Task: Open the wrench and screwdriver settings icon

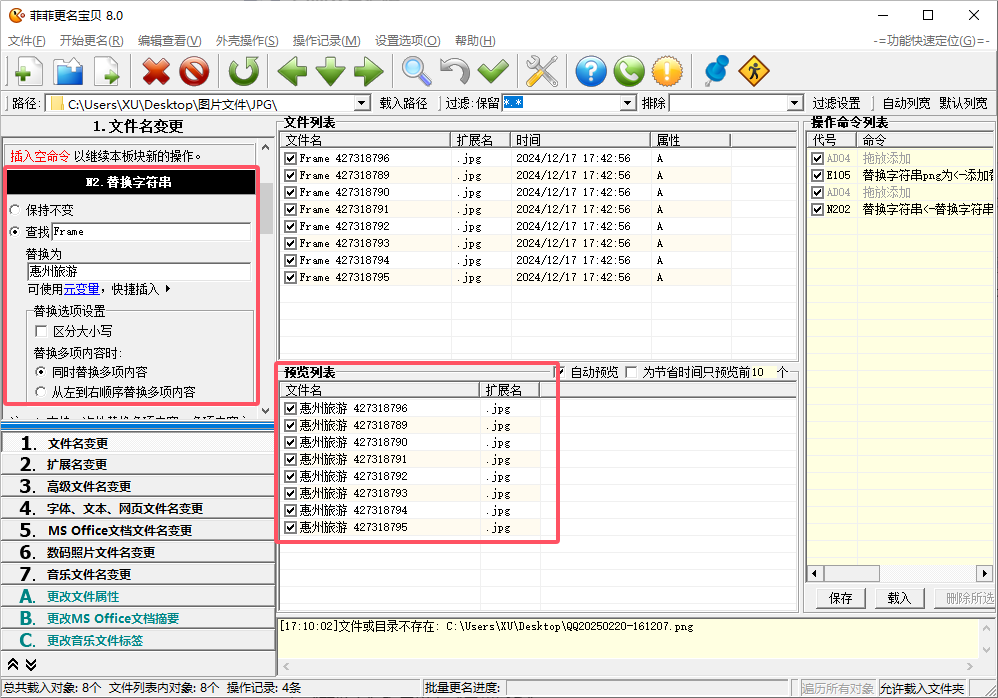Action: pos(541,71)
